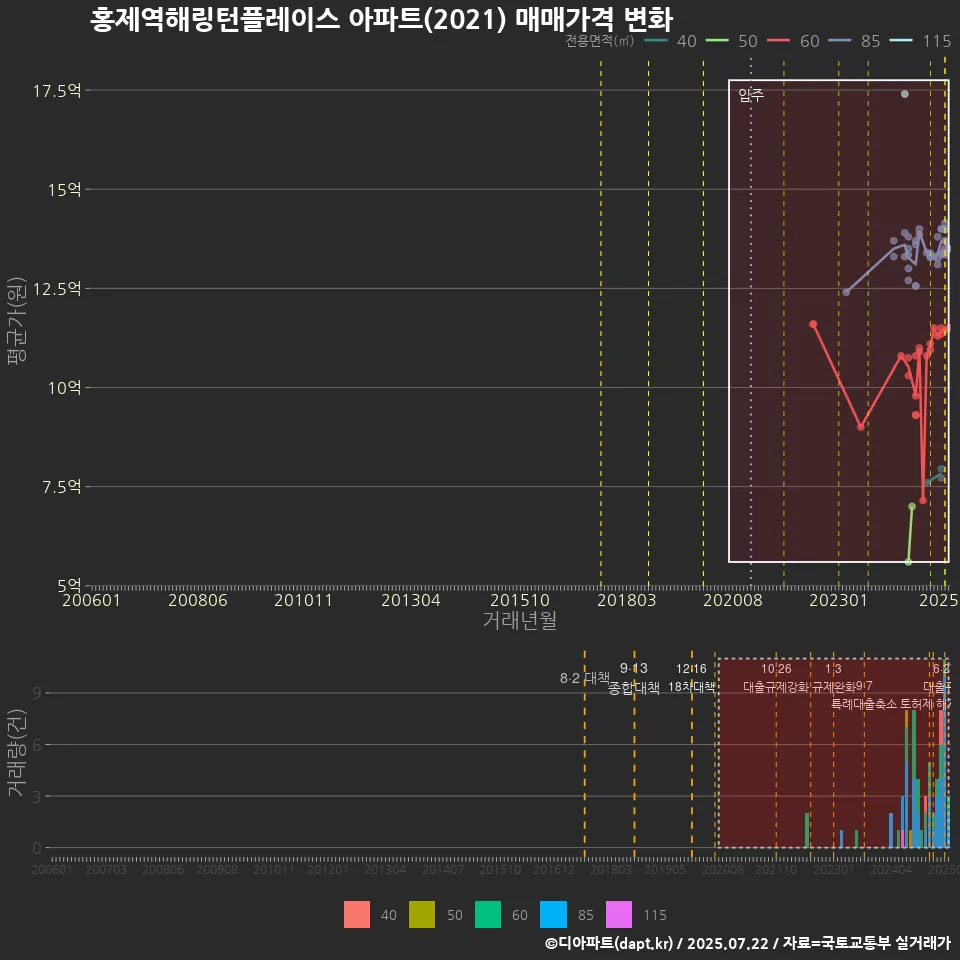Select the red 60 line key in top legend
The image size is (960, 960).
click(779, 41)
